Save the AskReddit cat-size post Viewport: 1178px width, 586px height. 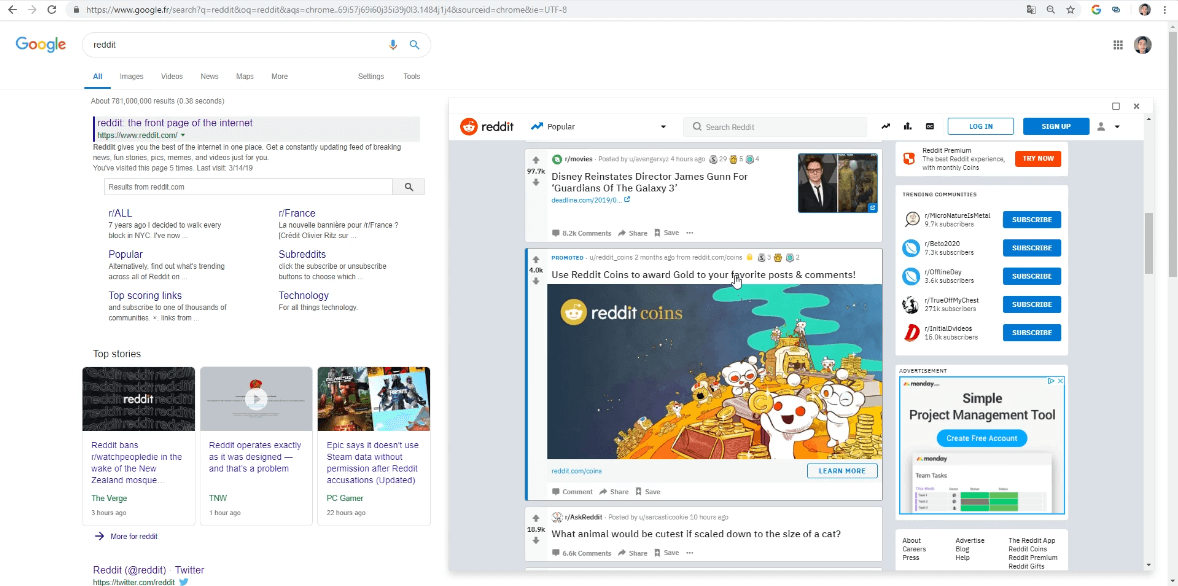pyautogui.click(x=666, y=553)
